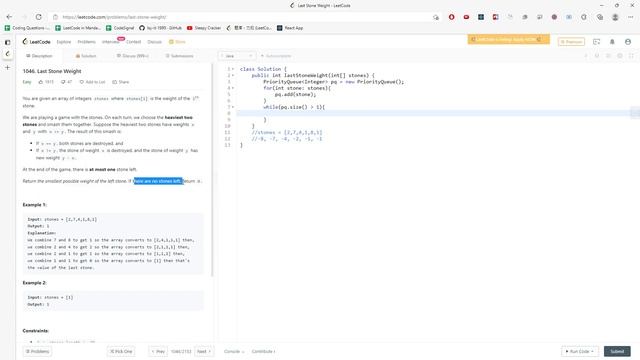Click the thumbs-down dislike icon showing 47
This screenshot has width=640, height=360.
[63, 82]
